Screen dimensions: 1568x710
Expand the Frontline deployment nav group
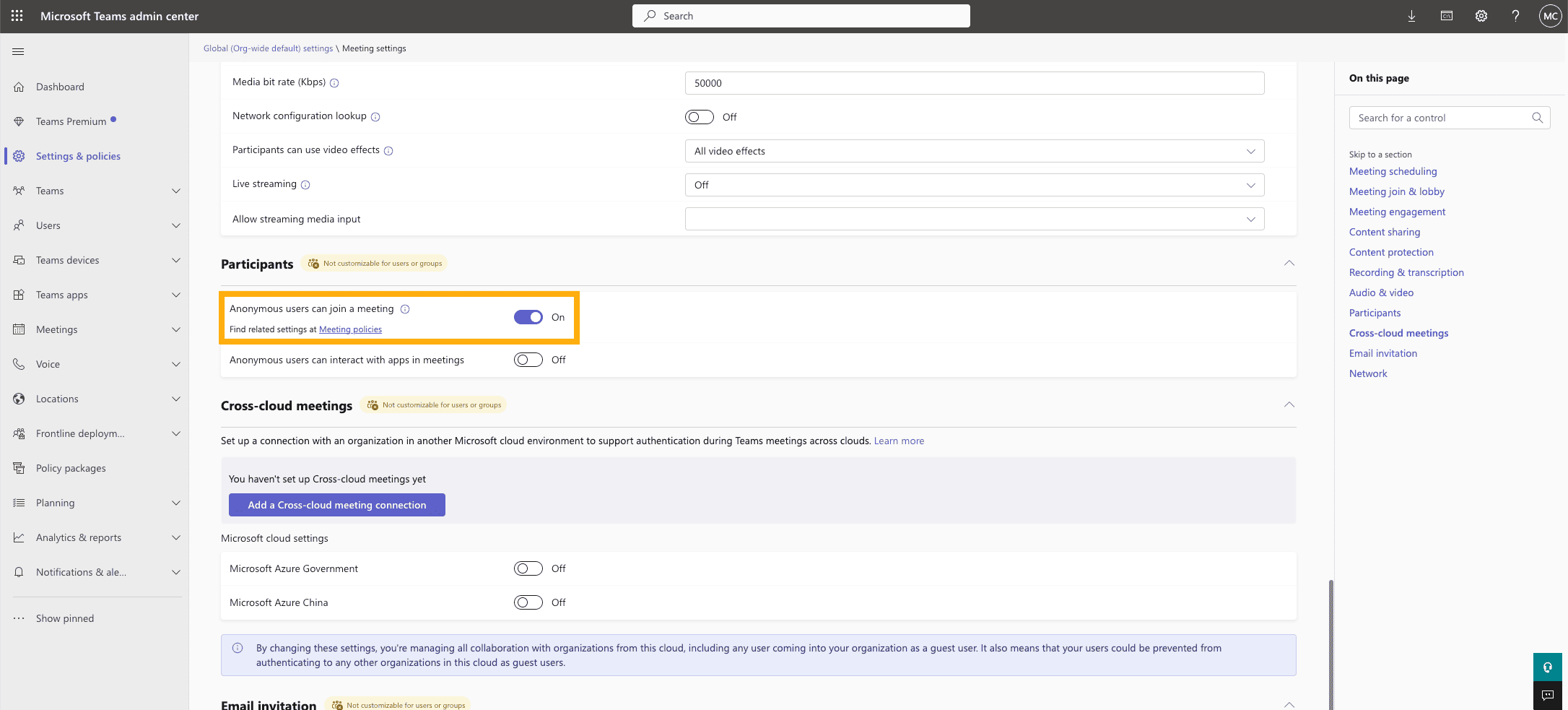(175, 433)
